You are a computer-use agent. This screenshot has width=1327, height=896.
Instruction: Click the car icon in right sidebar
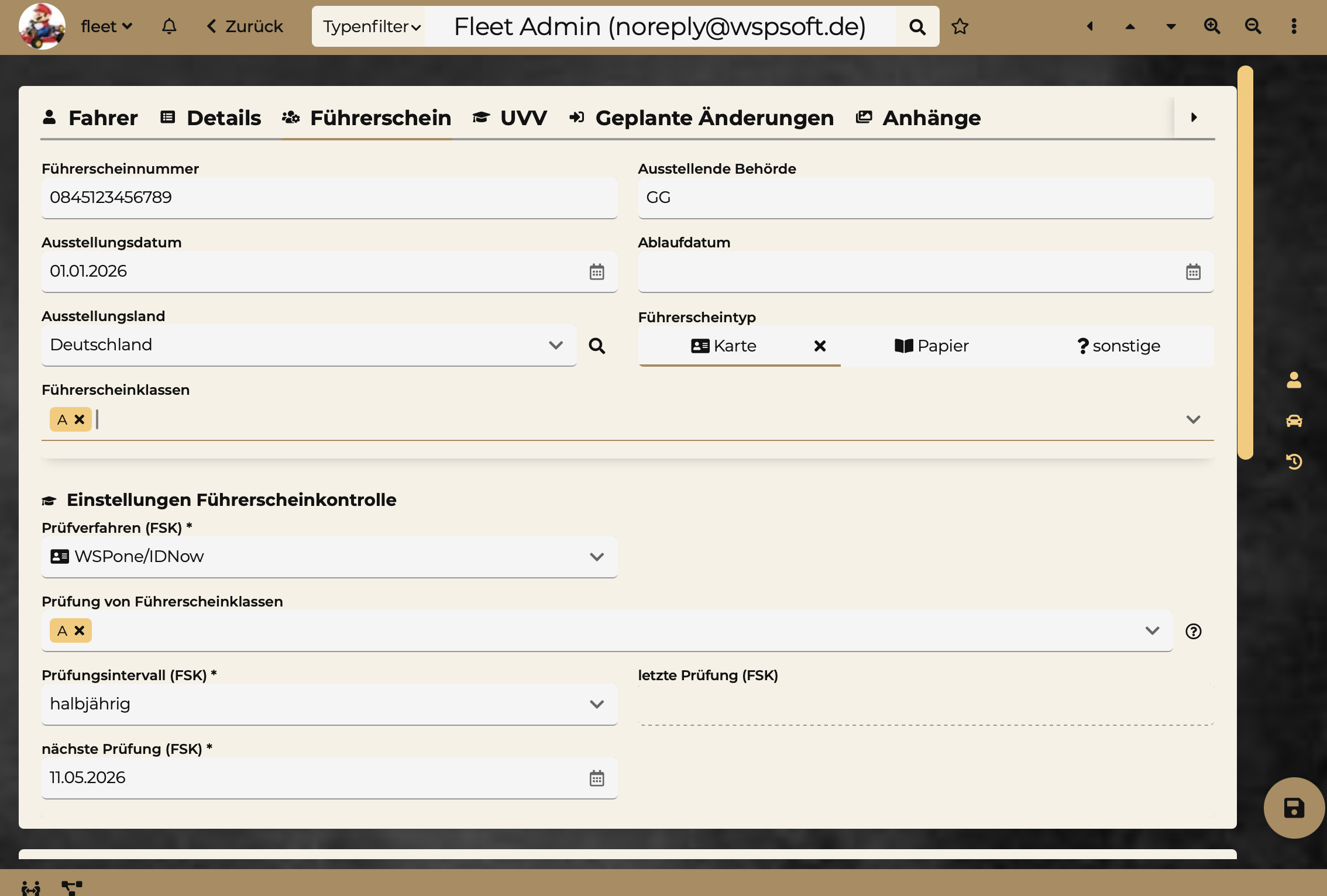pyautogui.click(x=1294, y=421)
